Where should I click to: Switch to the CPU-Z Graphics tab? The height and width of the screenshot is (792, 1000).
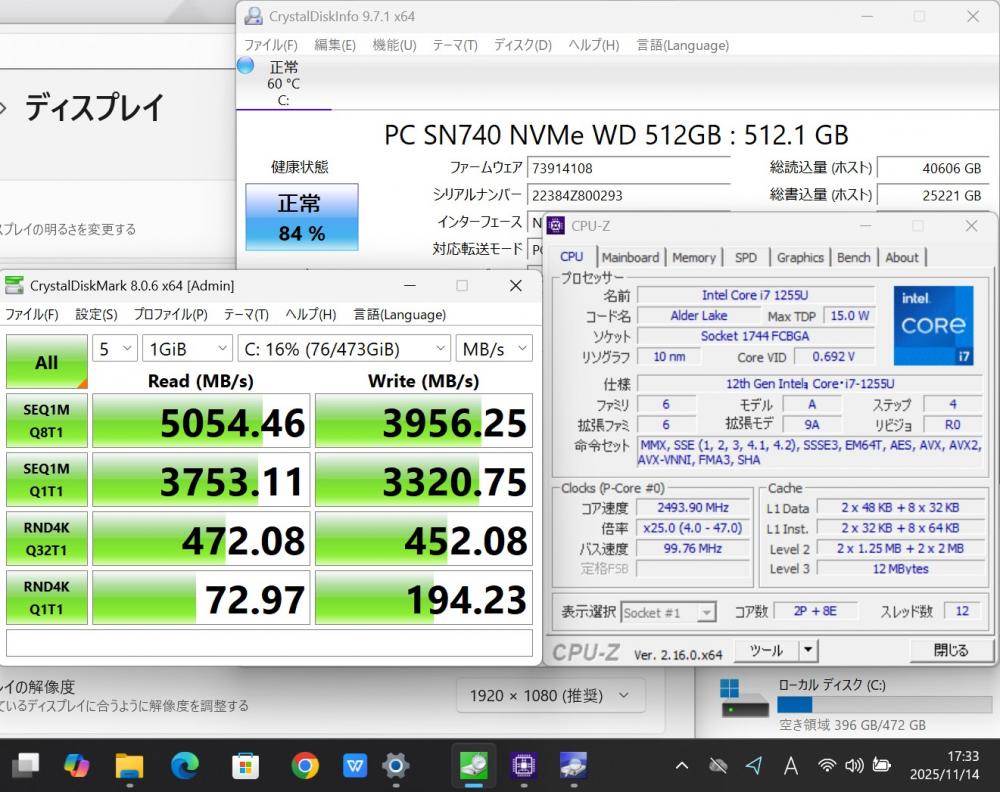pos(800,258)
